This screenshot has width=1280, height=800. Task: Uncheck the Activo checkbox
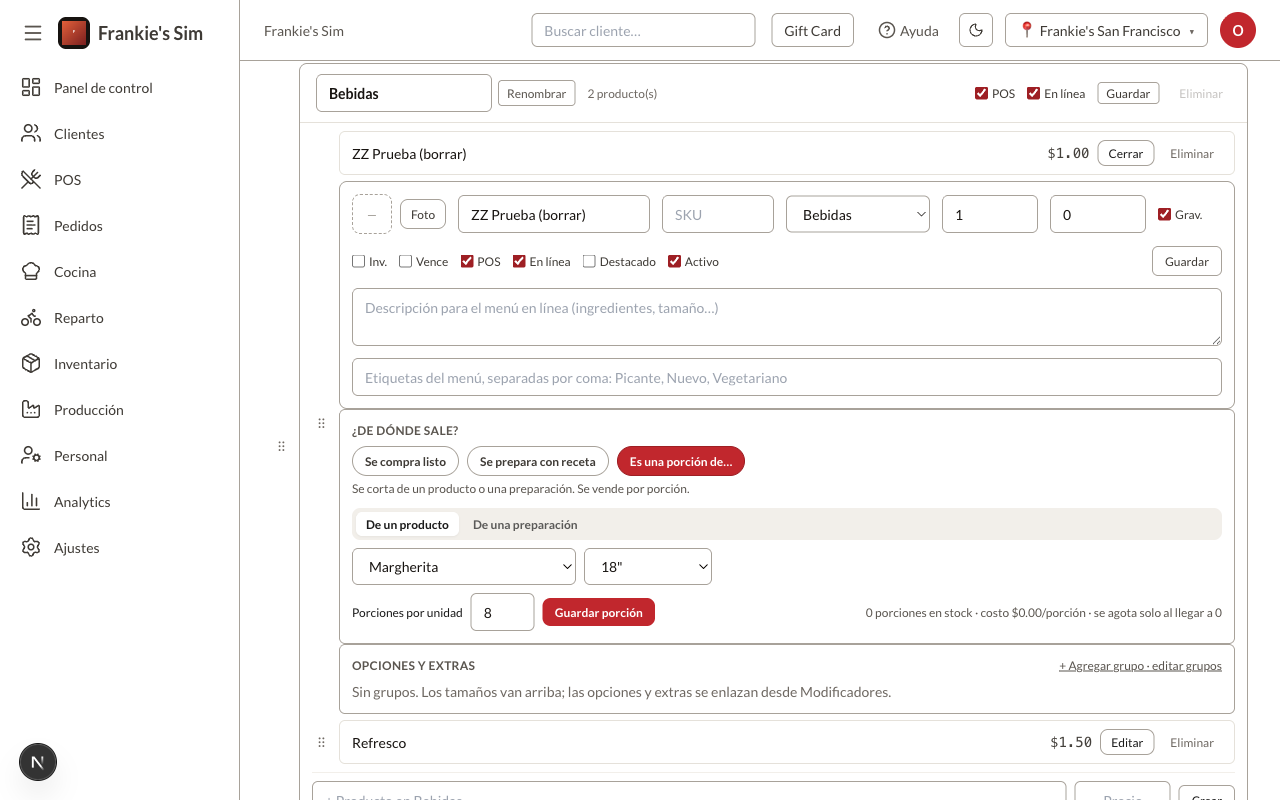click(675, 262)
